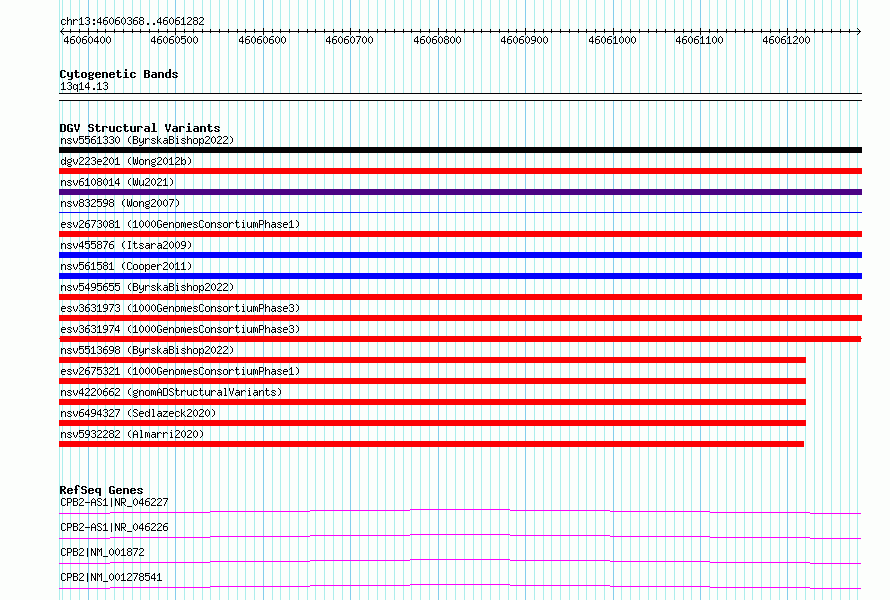Image resolution: width=890 pixels, height=600 pixels.
Task: Select variant label nsv832598 (Wong2007)
Action: point(120,203)
